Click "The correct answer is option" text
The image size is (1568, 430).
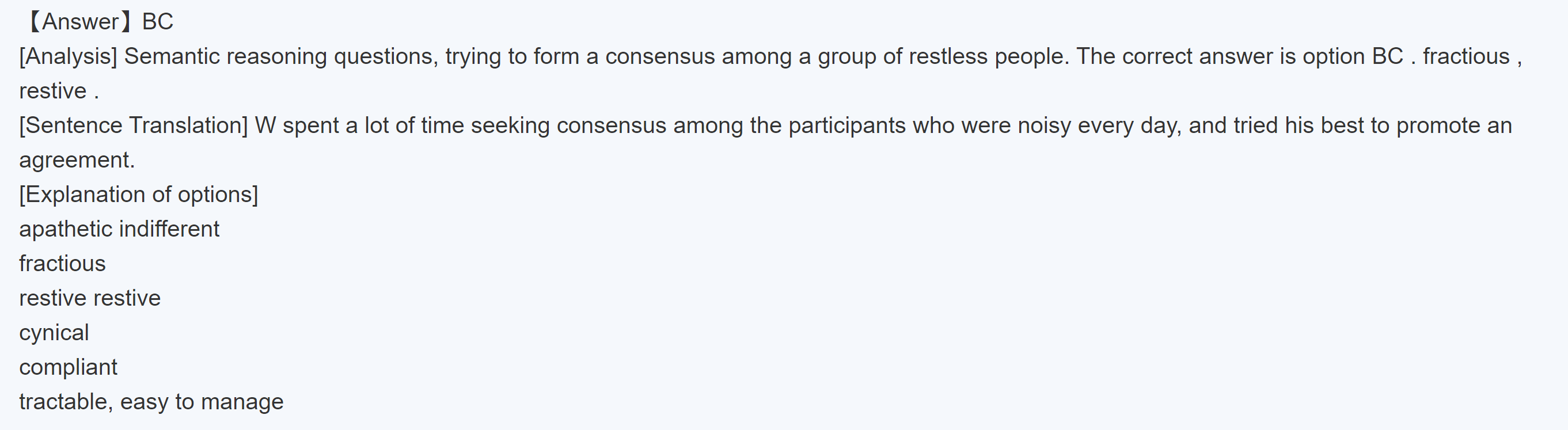1220,56
